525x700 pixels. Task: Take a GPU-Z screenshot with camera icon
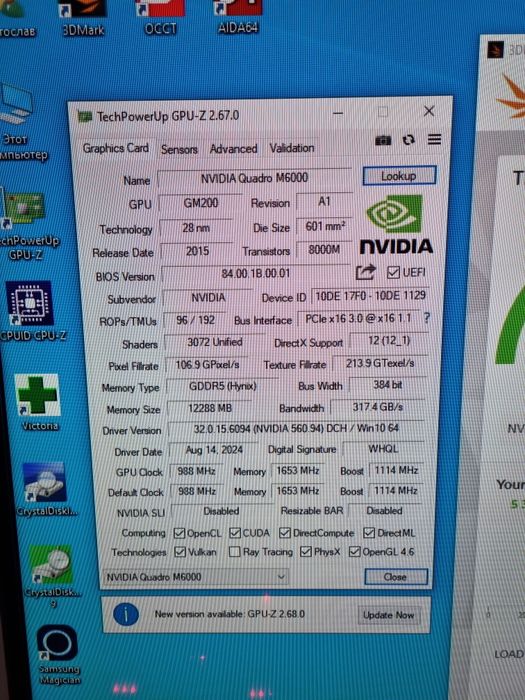coord(383,141)
